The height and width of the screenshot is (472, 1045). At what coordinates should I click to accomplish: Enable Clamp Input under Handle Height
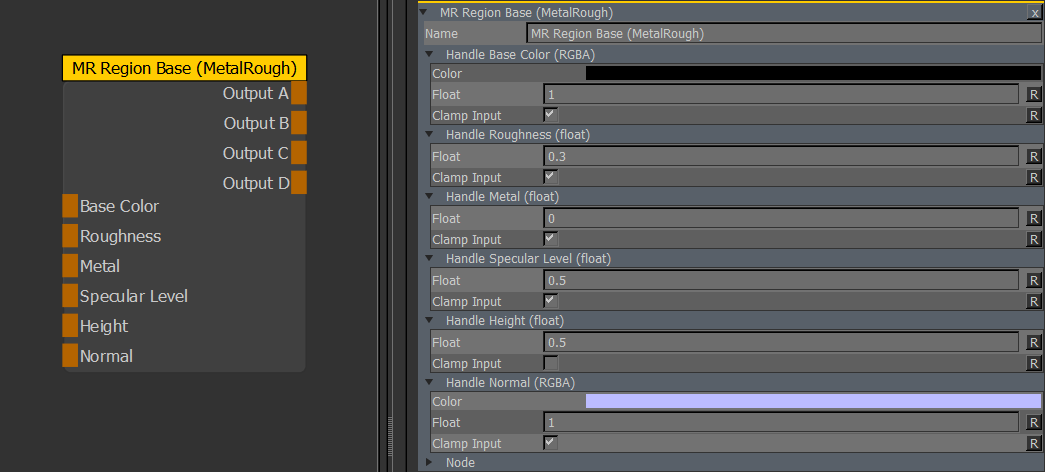tap(550, 363)
